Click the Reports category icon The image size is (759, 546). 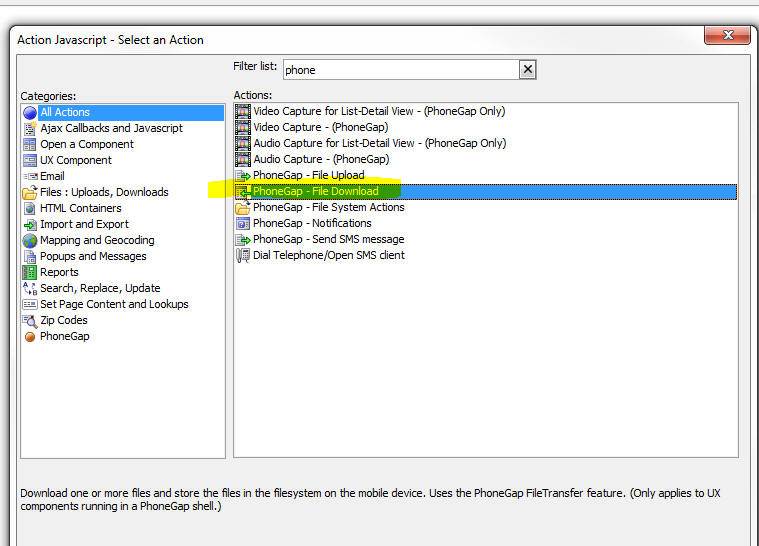(x=30, y=272)
